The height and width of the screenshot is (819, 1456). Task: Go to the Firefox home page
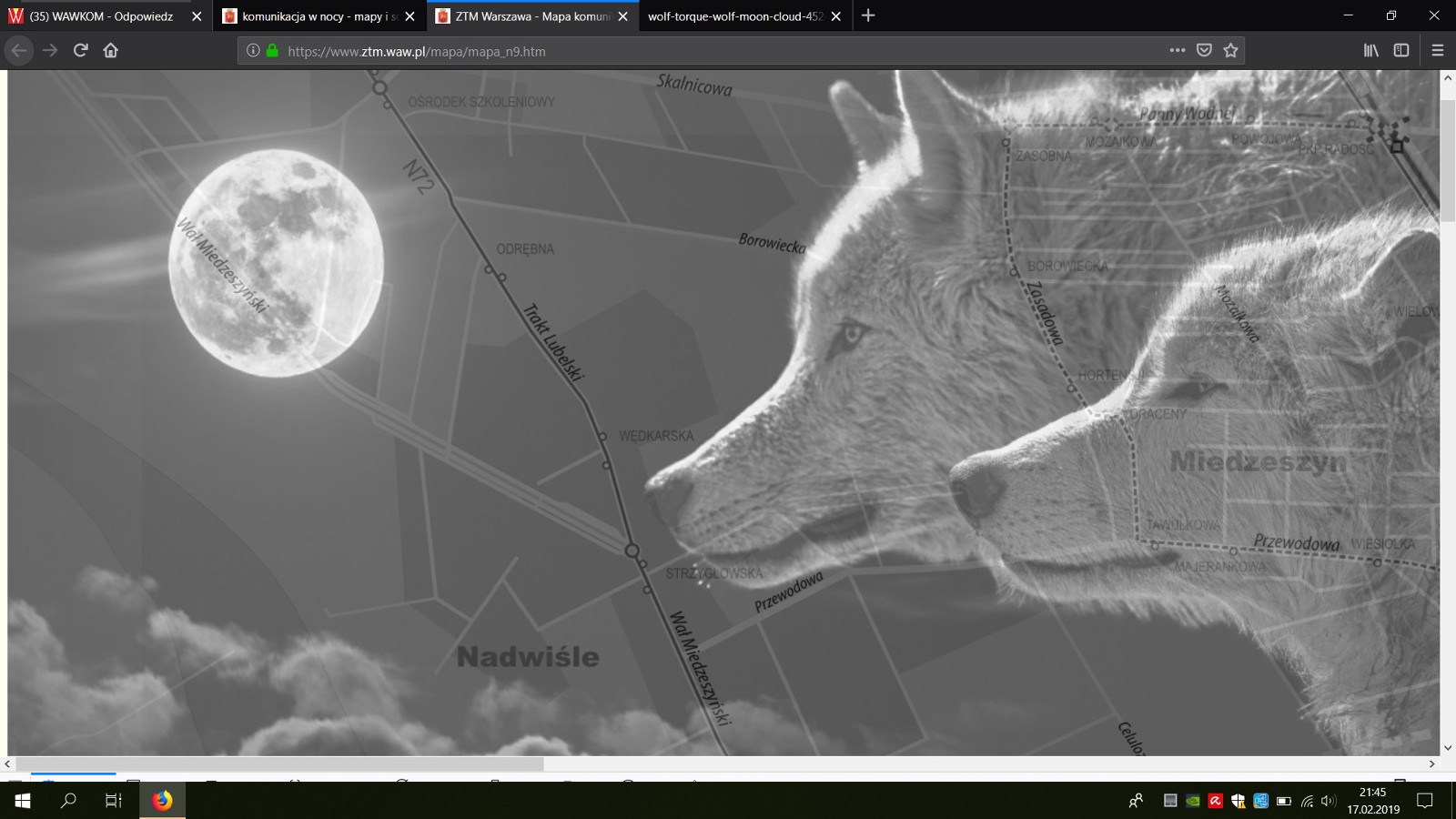coord(111,51)
